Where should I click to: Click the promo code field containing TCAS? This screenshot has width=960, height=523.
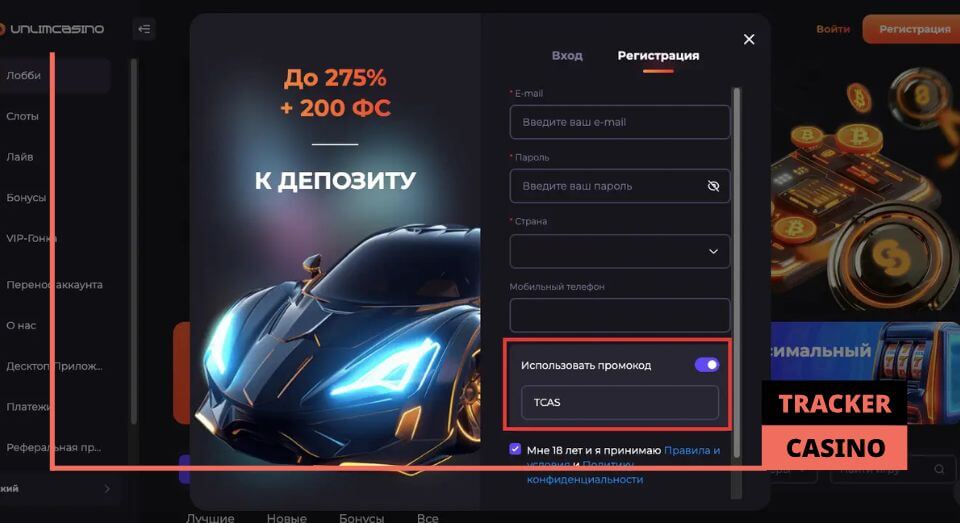point(620,402)
